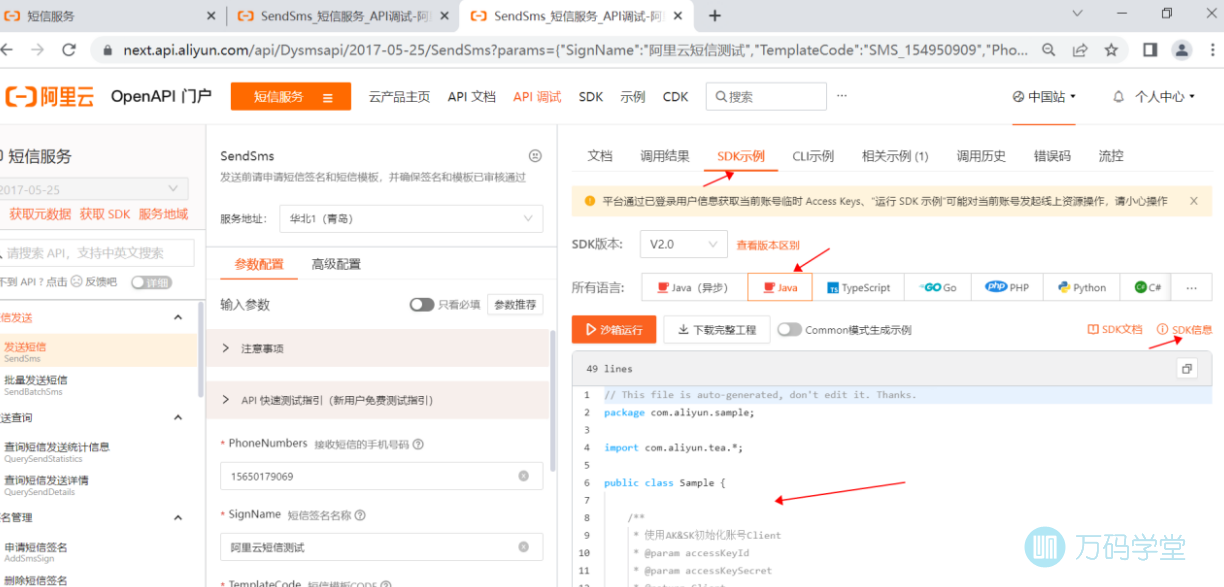Viewport: 1224px width, 587px height.
Task: Click the SignName input field
Action: 381,547
